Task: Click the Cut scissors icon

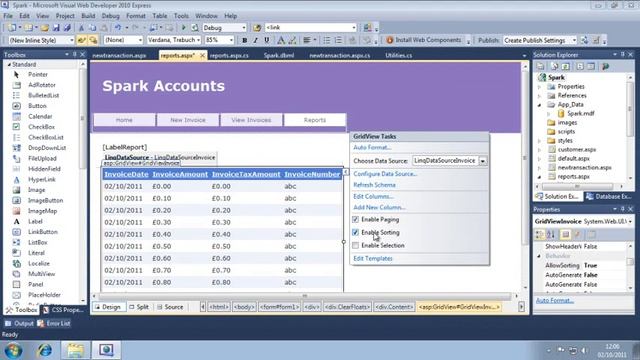Action: [x=81, y=28]
